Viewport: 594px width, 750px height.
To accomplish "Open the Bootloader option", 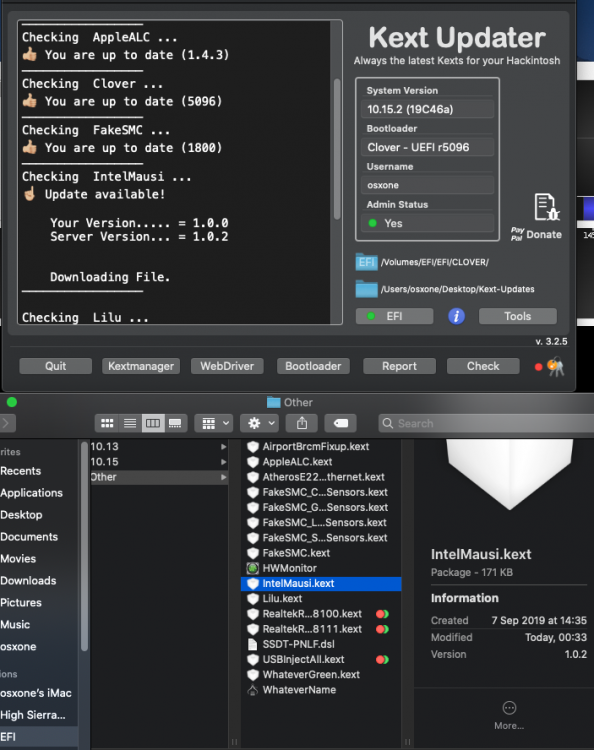I will click(x=313, y=366).
